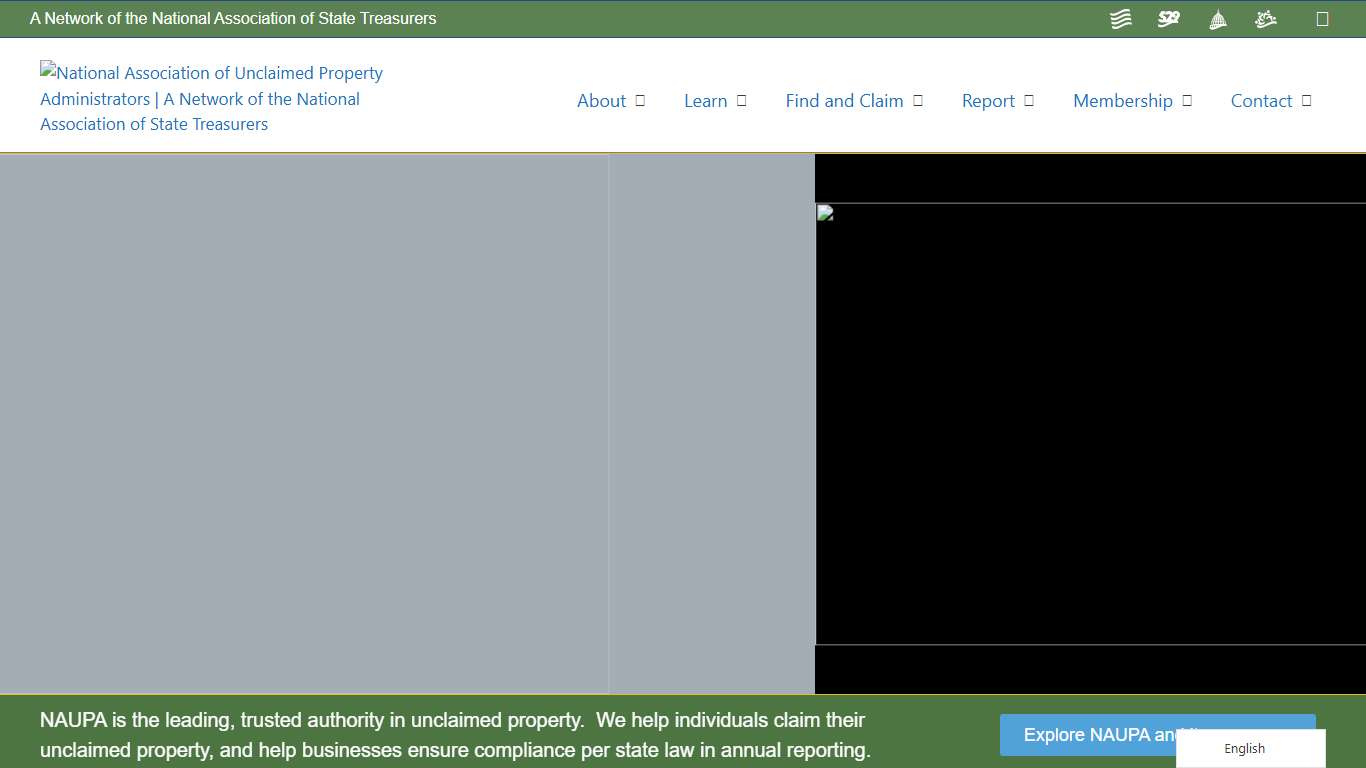The image size is (1366, 768).
Task: Expand the Report dropdown chevron
Action: coord(1028,100)
